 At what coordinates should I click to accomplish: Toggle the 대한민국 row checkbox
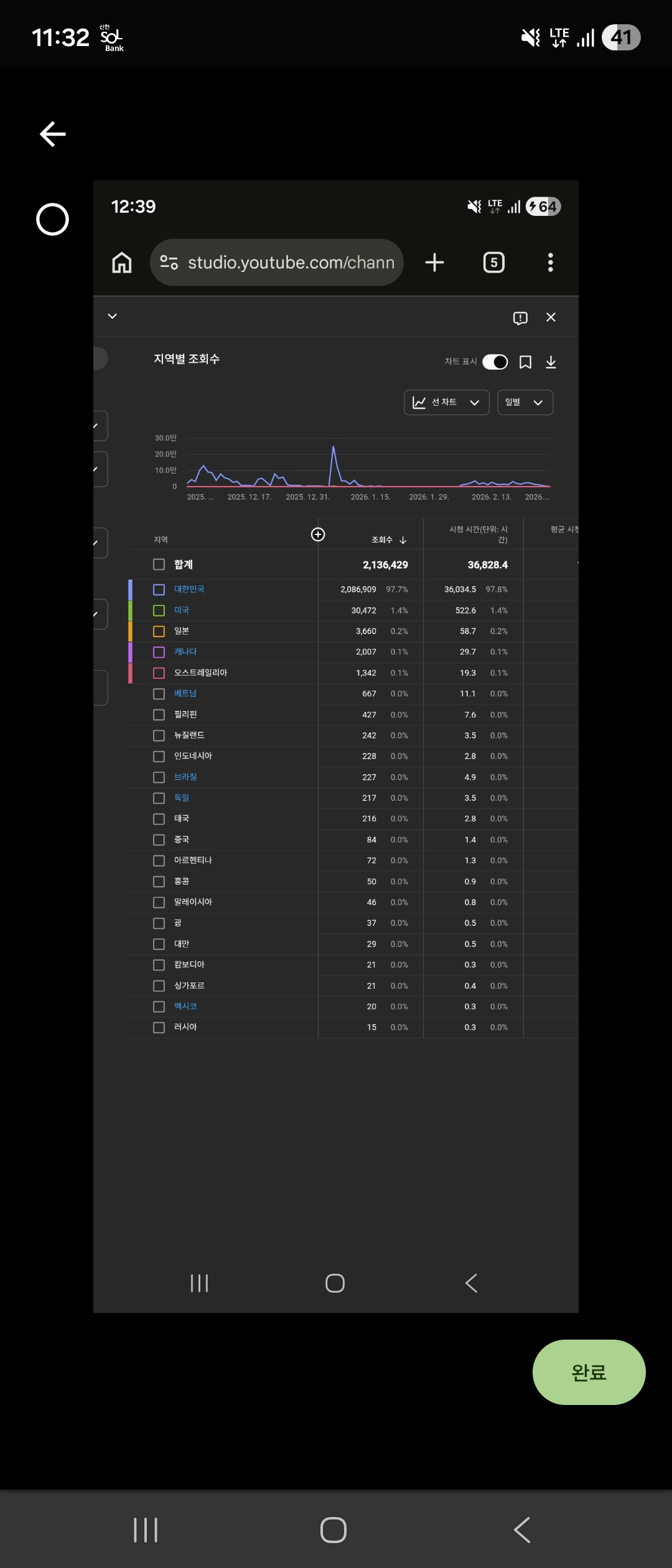pyautogui.click(x=159, y=589)
